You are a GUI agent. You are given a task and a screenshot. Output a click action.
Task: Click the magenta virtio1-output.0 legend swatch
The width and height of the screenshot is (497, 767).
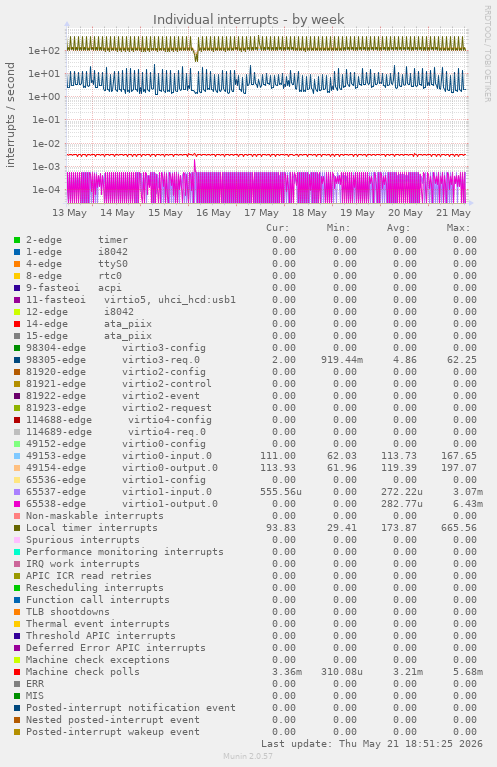pos(17,504)
